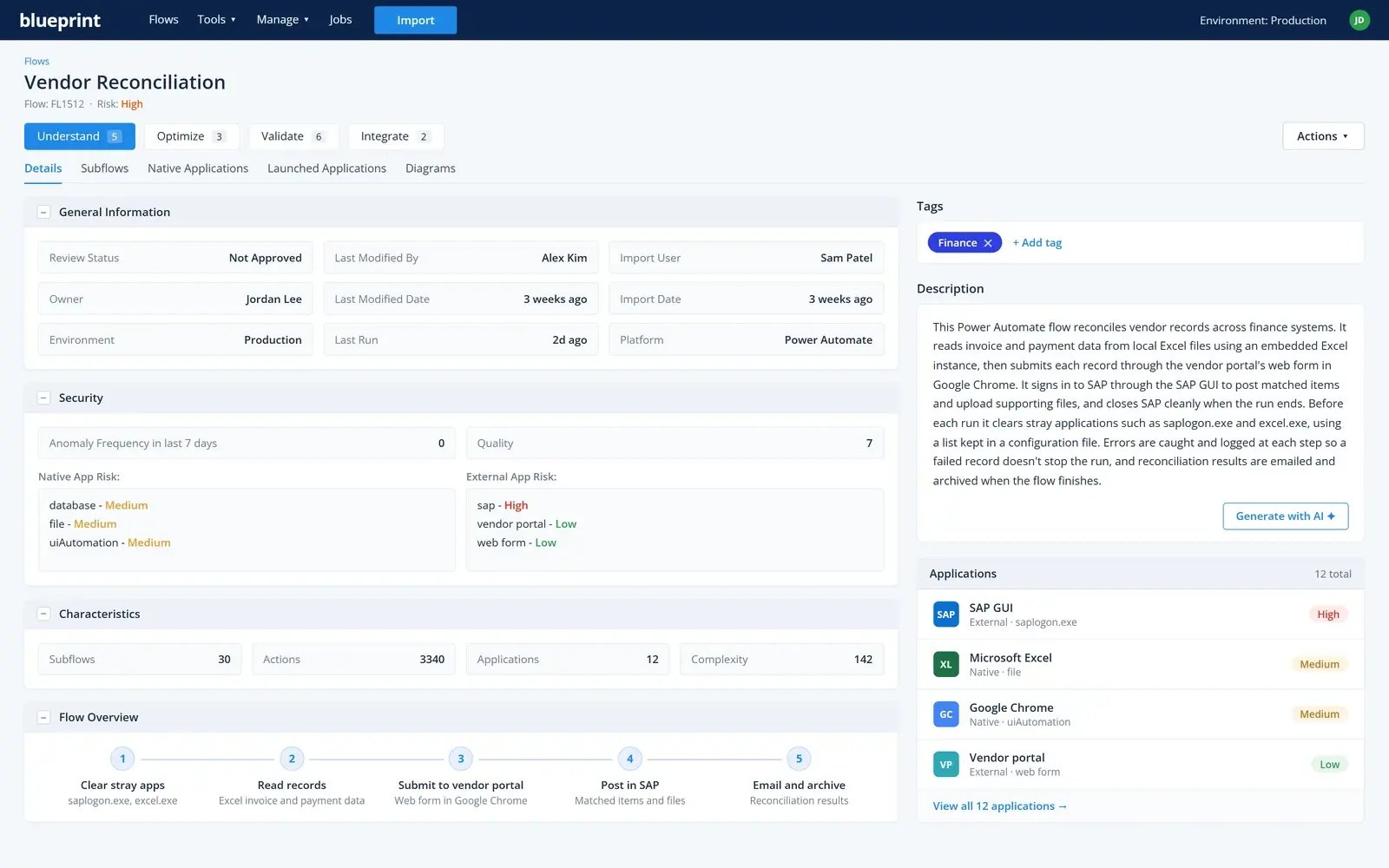Collapse the Security section
1389x868 pixels.
coord(43,398)
